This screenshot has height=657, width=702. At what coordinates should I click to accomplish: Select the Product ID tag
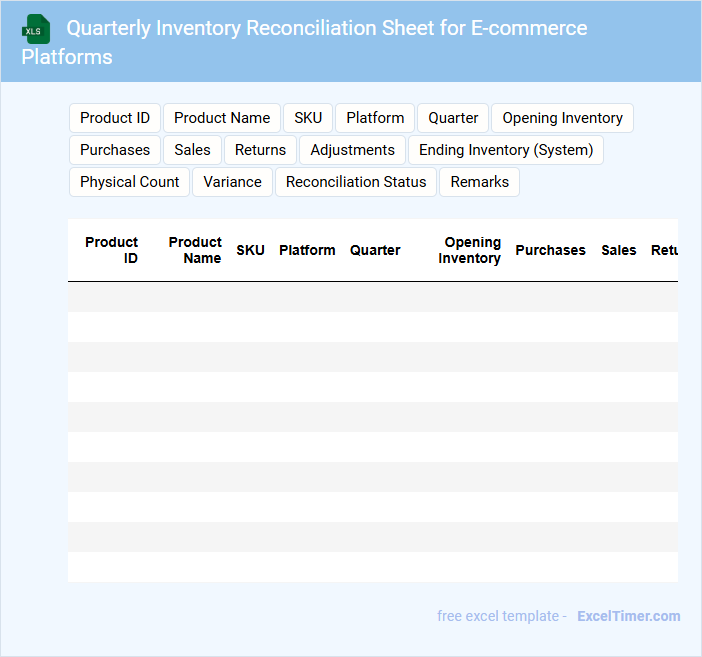[115, 118]
